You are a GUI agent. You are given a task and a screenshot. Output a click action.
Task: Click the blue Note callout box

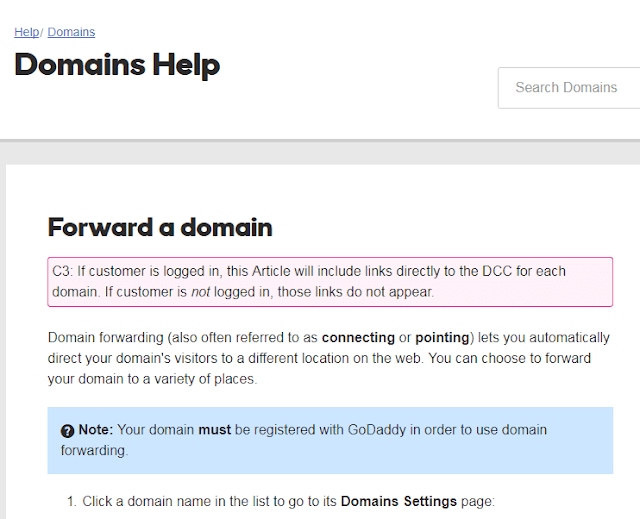(x=330, y=440)
